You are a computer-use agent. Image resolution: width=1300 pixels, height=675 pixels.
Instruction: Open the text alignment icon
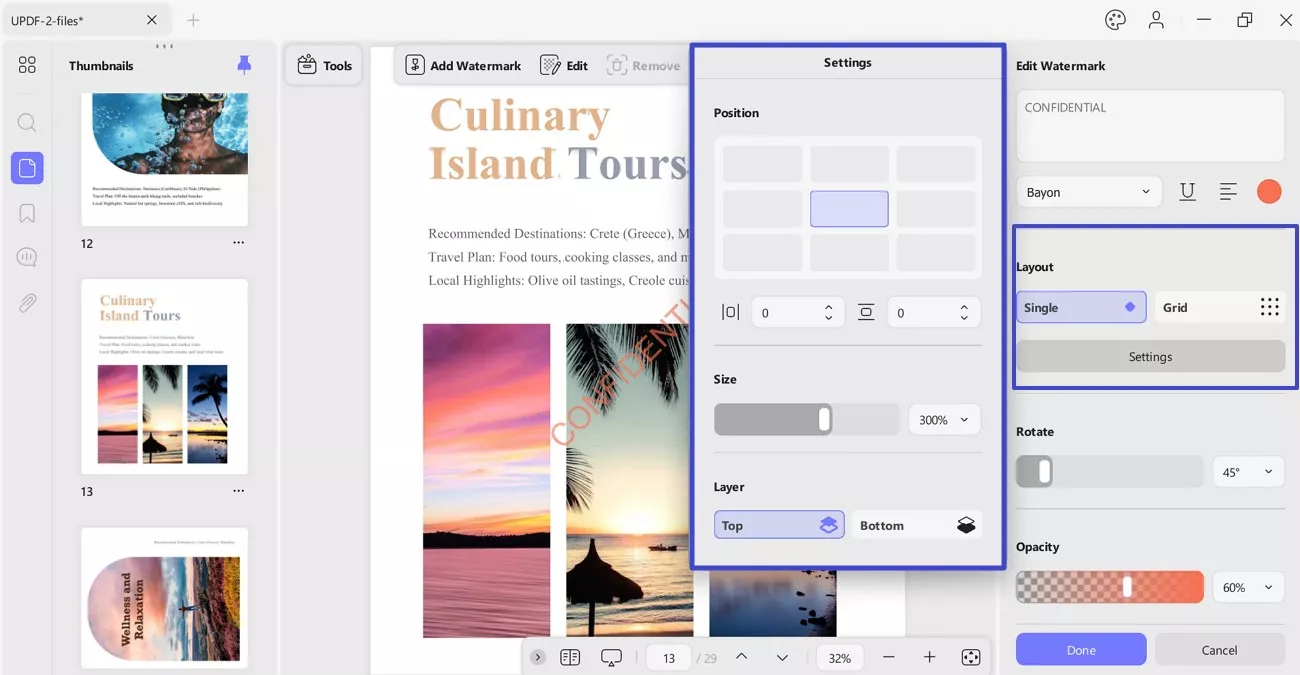pyautogui.click(x=1228, y=192)
